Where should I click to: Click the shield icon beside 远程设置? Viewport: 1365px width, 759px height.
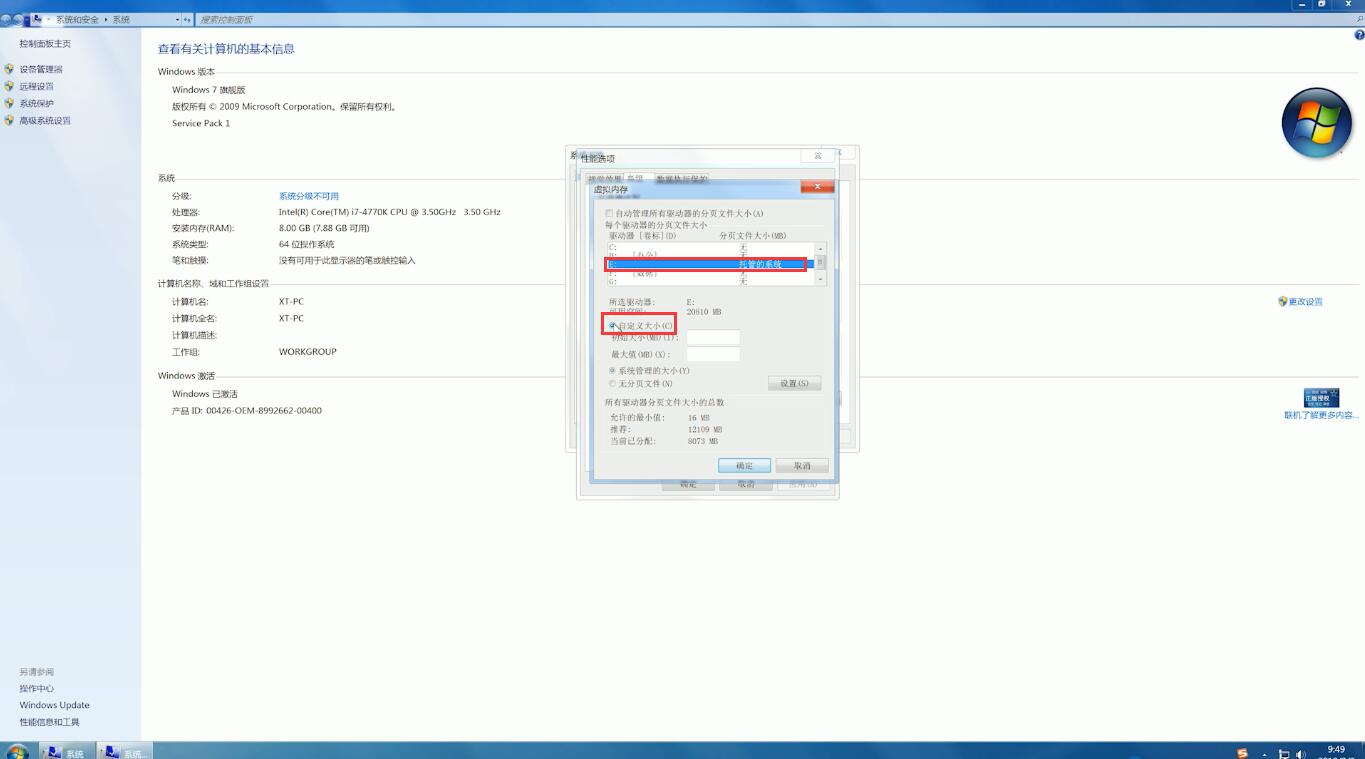click(9, 86)
